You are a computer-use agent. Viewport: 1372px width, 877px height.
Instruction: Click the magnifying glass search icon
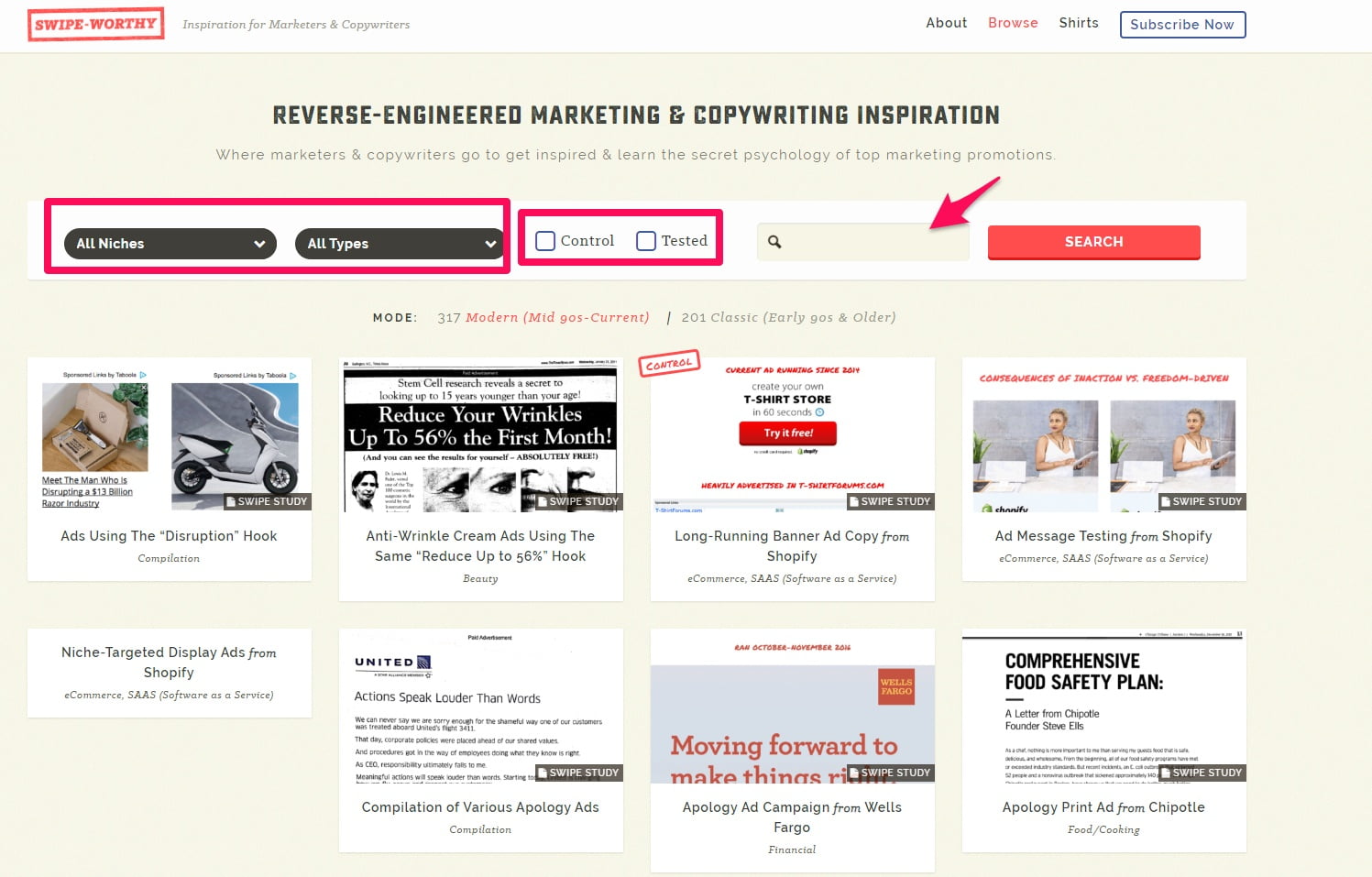coord(774,242)
